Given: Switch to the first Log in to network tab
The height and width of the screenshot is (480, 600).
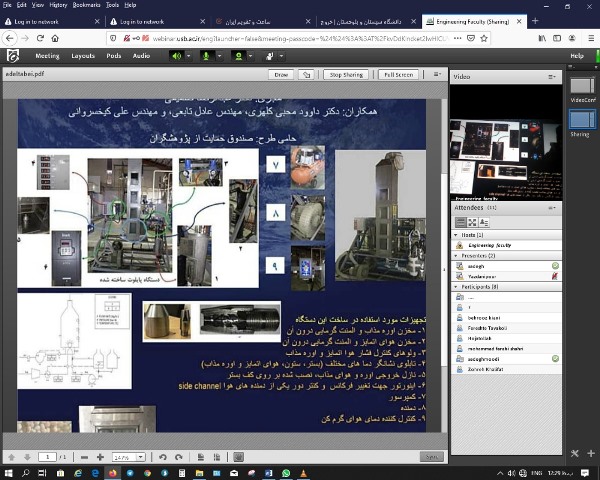Looking at the screenshot, I should coord(52,22).
